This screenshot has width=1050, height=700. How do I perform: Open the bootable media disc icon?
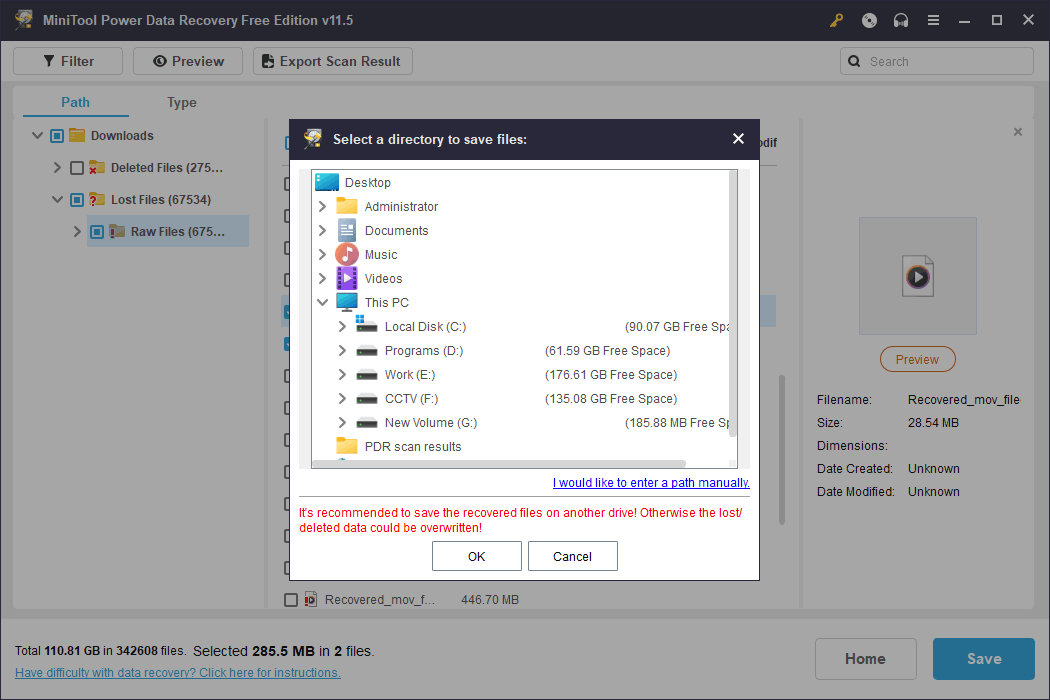pos(868,20)
